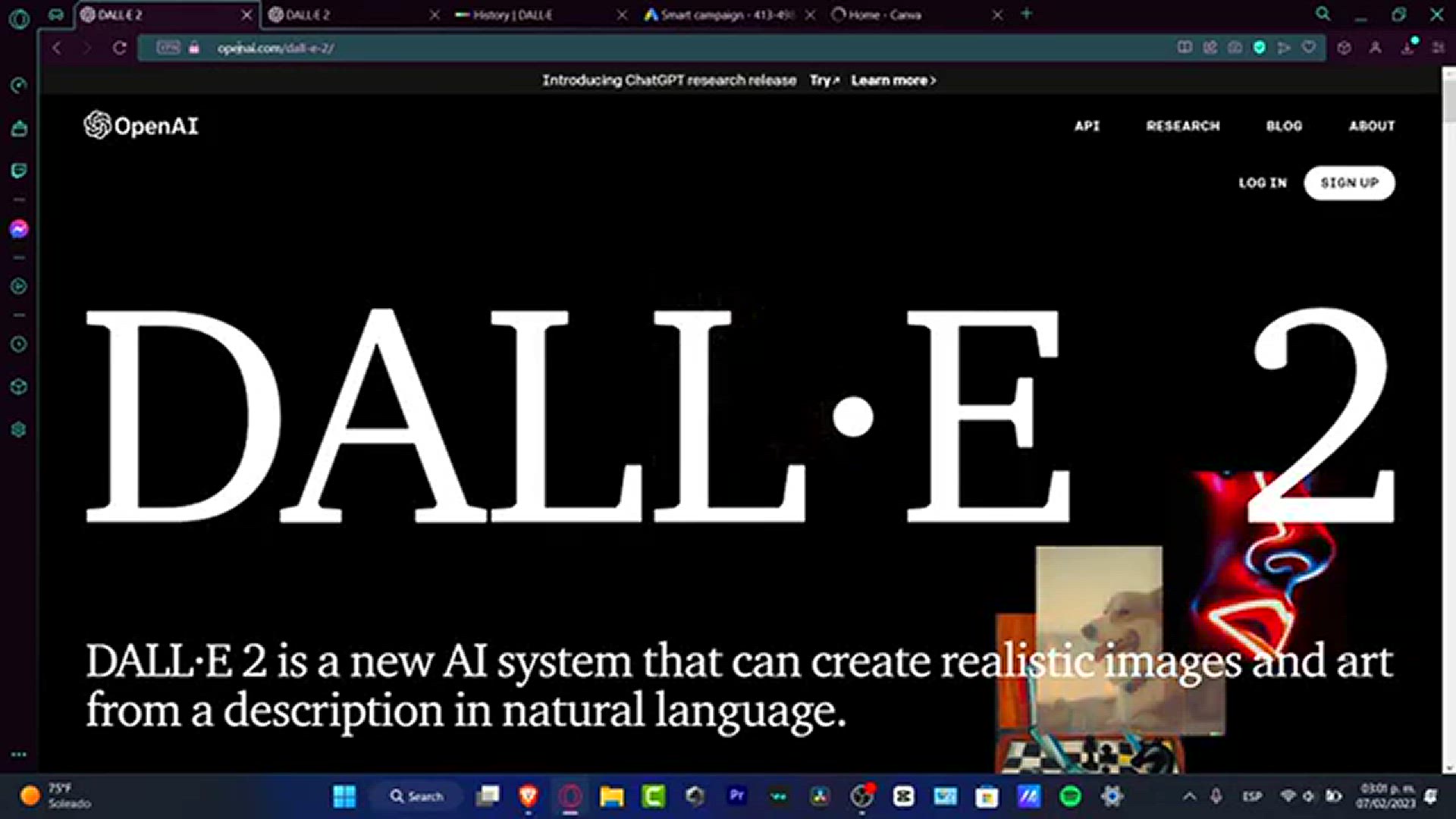Open History clock icon in sidebar
The height and width of the screenshot is (819, 1456).
[x=19, y=344]
